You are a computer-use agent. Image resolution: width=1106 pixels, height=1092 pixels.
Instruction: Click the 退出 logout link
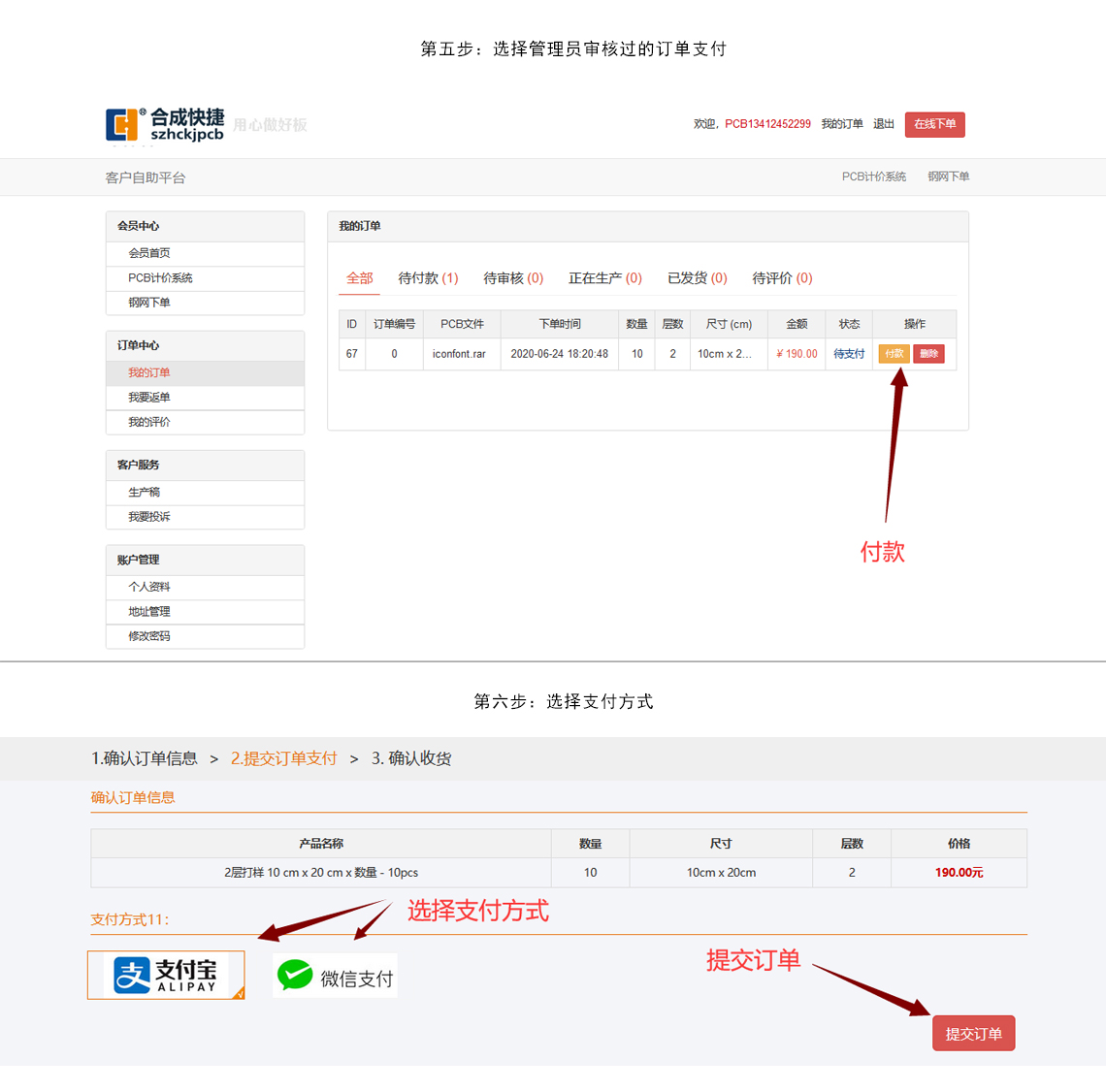883,124
